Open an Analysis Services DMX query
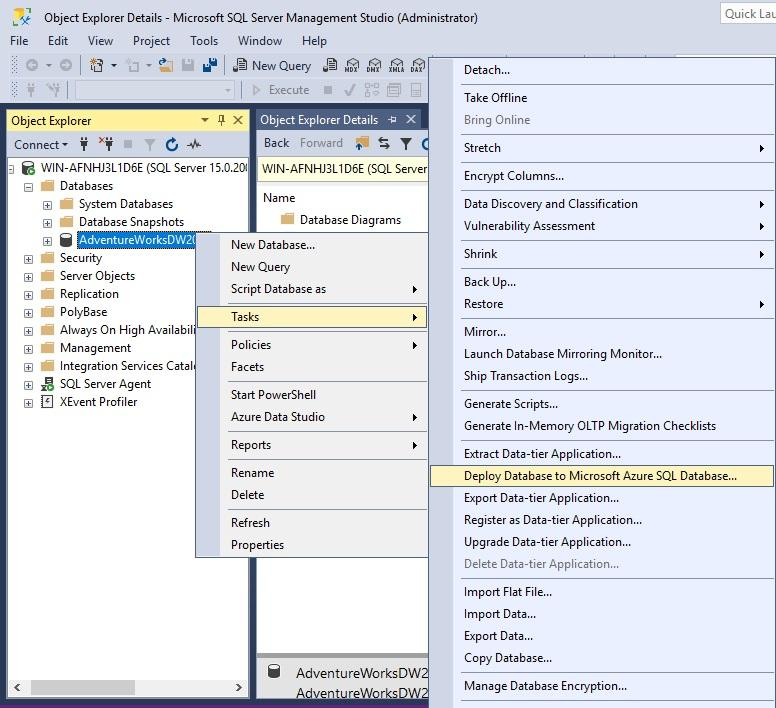The height and width of the screenshot is (708, 776). click(x=374, y=65)
